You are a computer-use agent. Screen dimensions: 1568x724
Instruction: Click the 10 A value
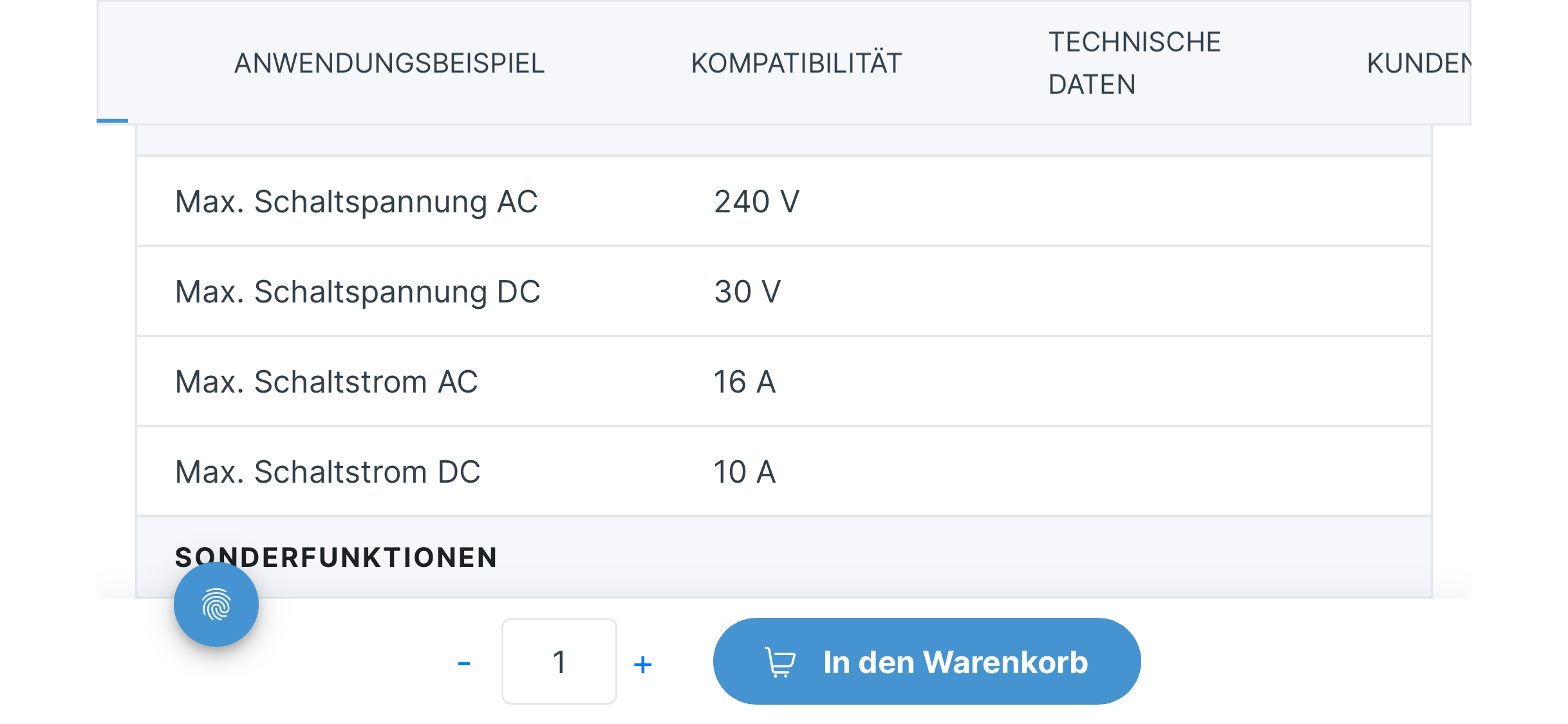(x=745, y=472)
